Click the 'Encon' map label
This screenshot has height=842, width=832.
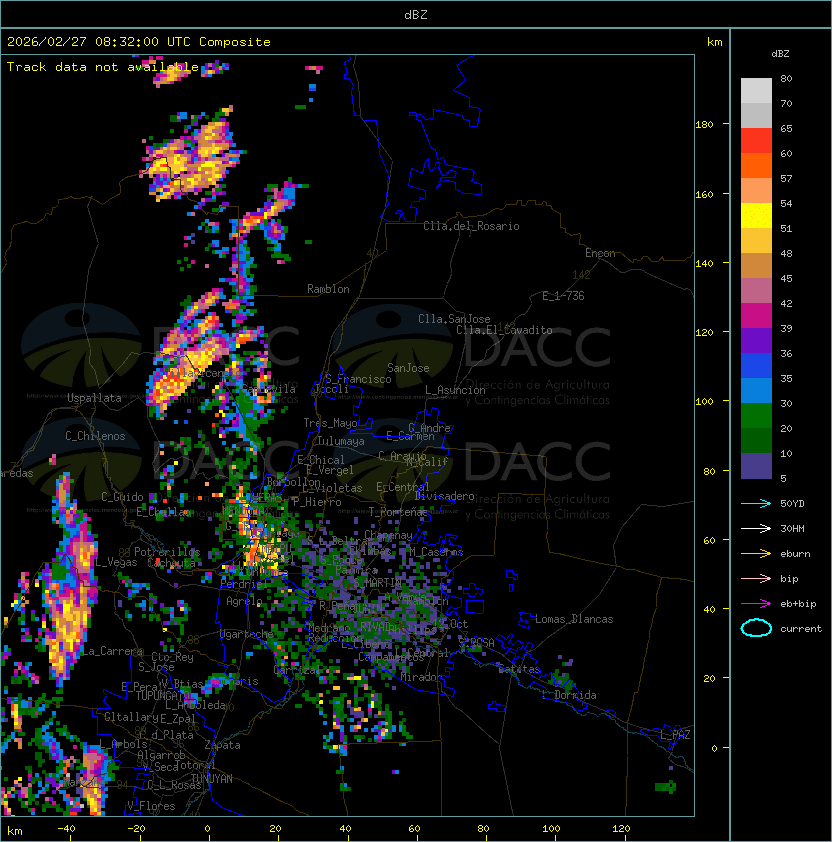(x=600, y=253)
